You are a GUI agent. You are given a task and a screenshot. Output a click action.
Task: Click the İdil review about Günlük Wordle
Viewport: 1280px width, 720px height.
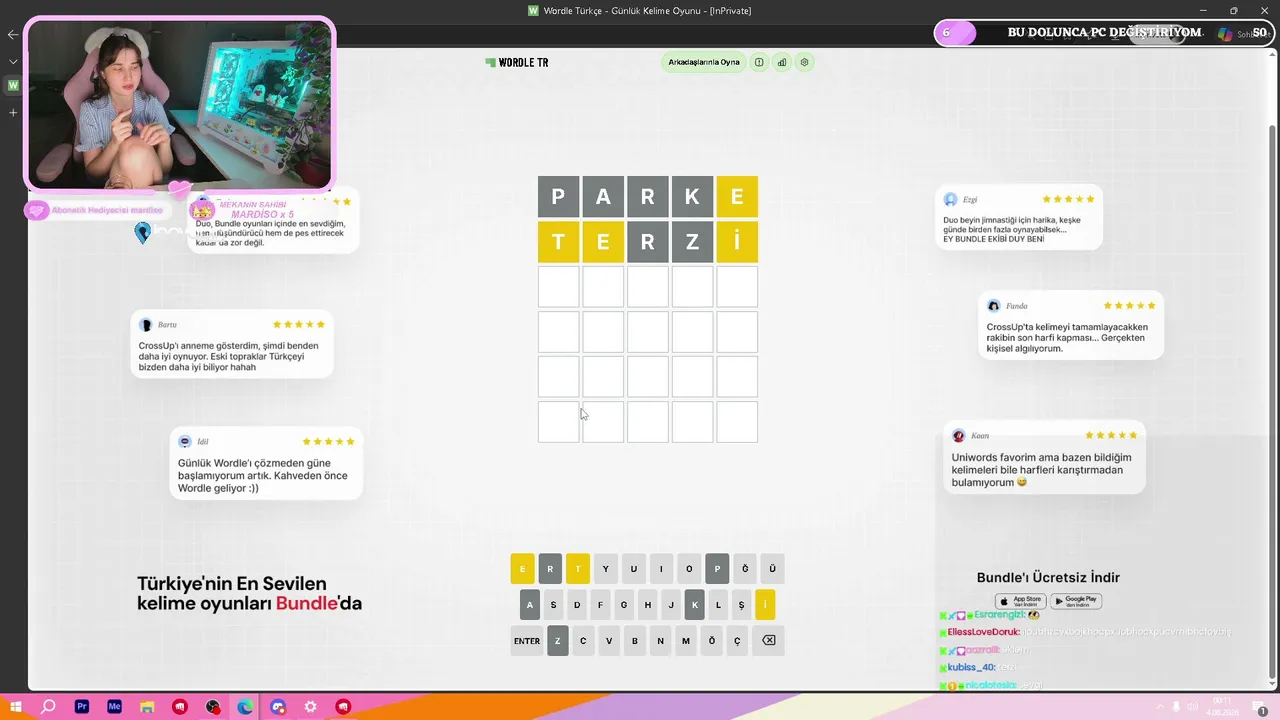click(266, 463)
